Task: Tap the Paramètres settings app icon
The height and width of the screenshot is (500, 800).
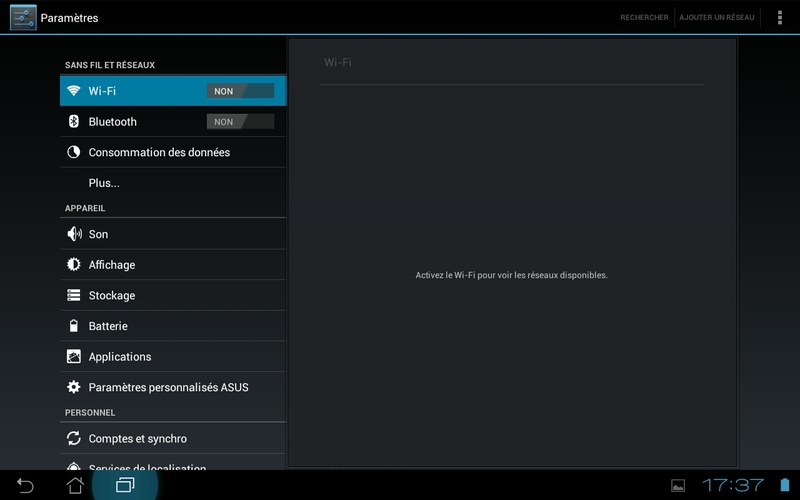Action: pos(23,17)
